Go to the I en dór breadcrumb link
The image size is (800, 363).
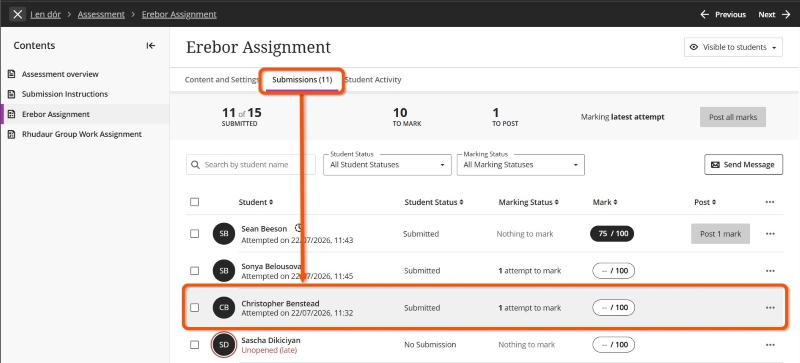pos(45,14)
